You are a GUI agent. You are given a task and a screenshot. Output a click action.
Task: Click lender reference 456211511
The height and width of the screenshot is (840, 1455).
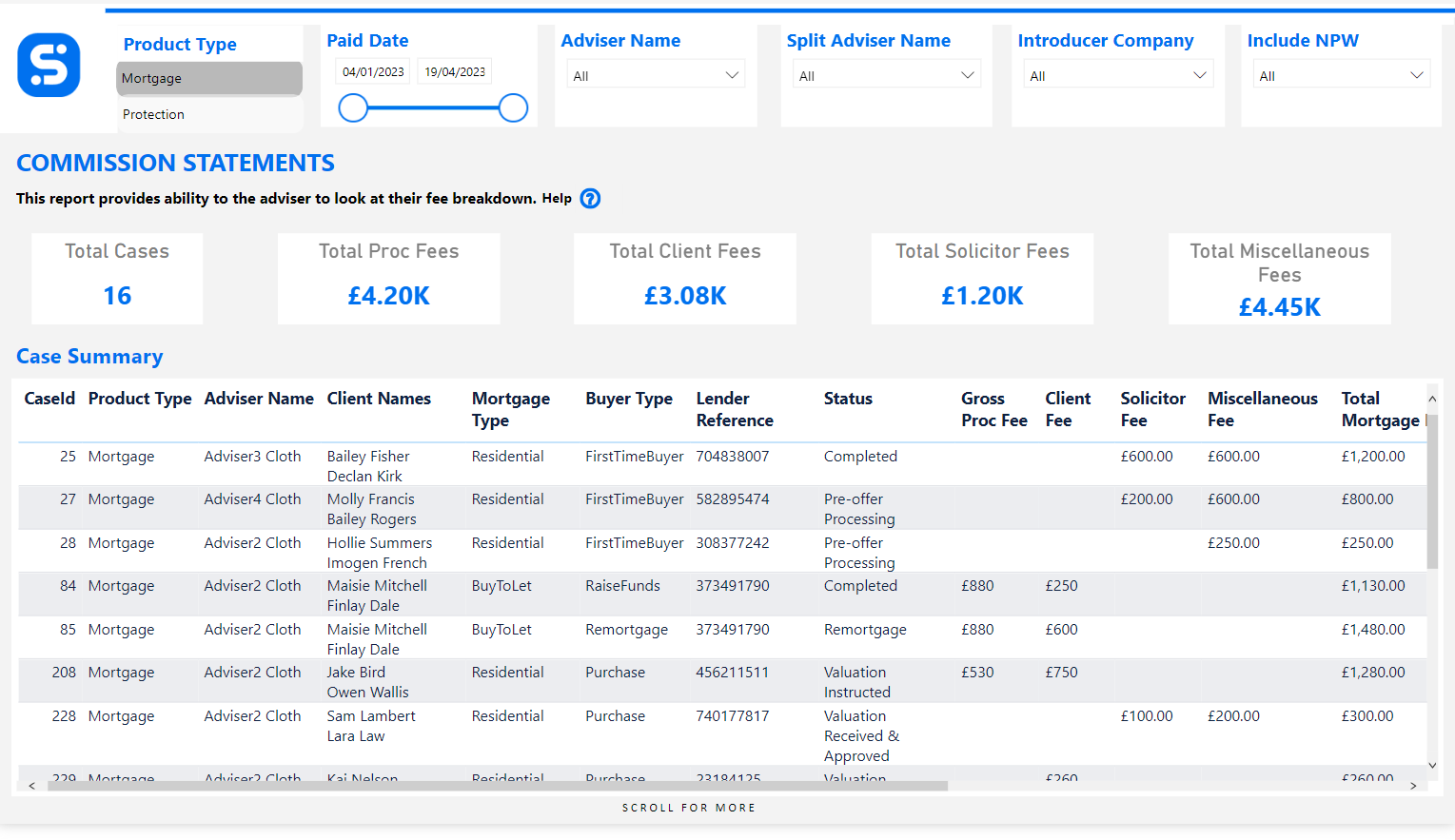[732, 673]
